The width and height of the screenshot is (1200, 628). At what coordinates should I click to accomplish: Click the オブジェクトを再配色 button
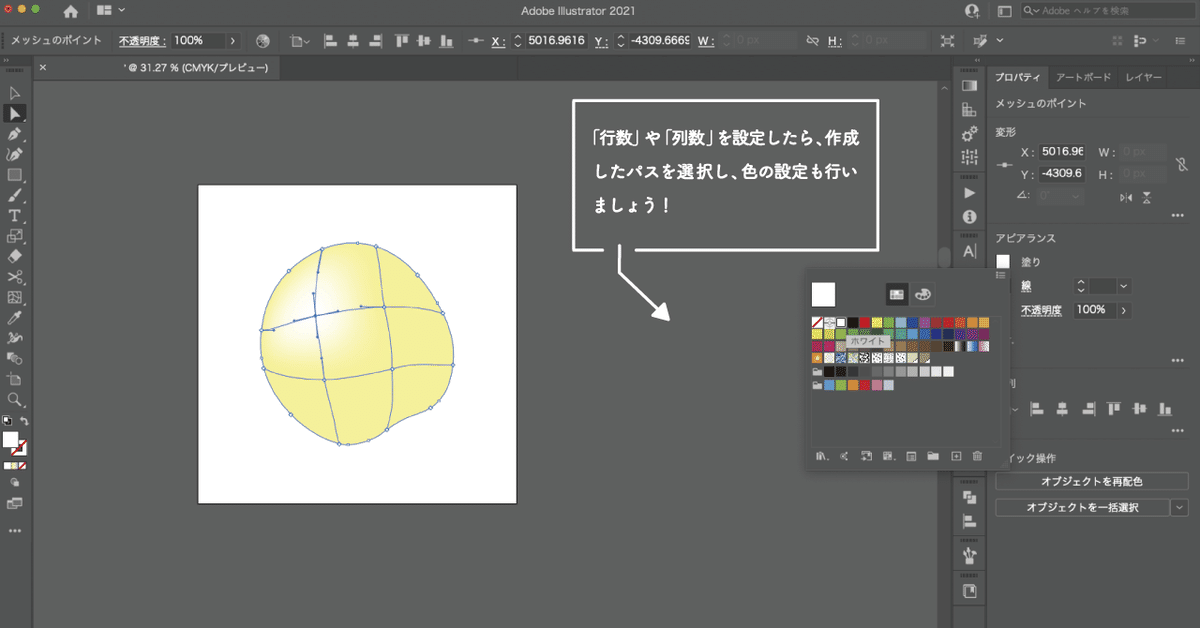click(1090, 481)
